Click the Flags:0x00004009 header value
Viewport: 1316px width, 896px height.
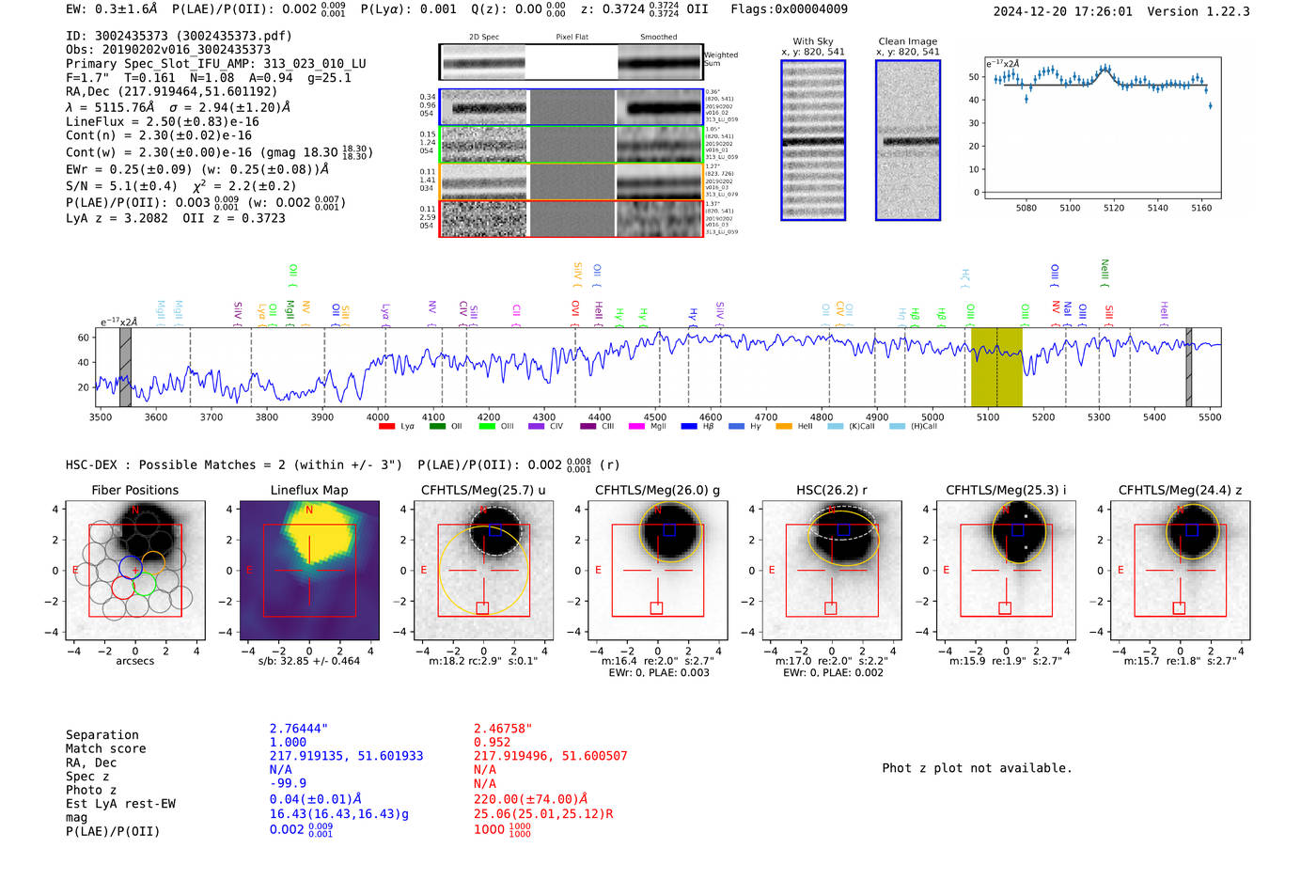coord(789,9)
